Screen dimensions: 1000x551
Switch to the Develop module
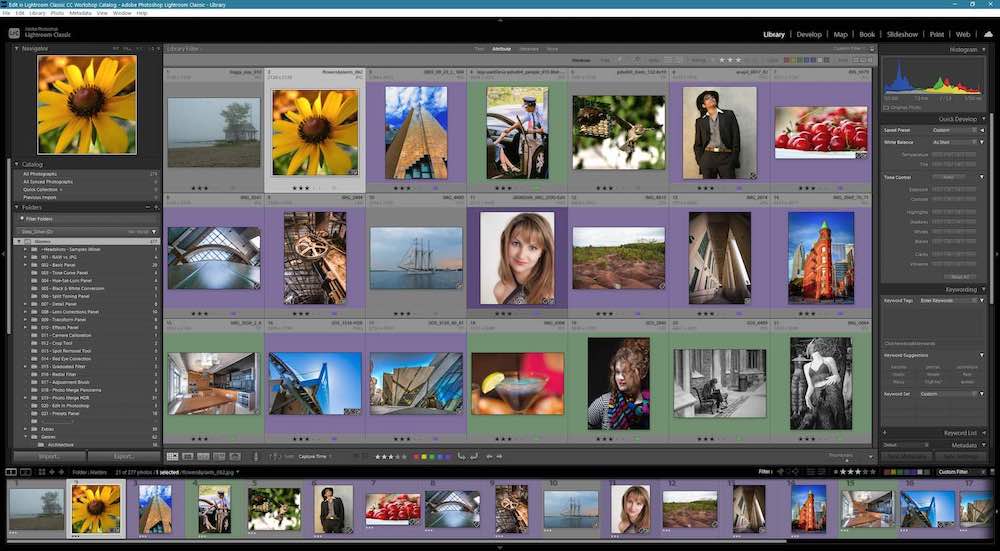tap(809, 34)
